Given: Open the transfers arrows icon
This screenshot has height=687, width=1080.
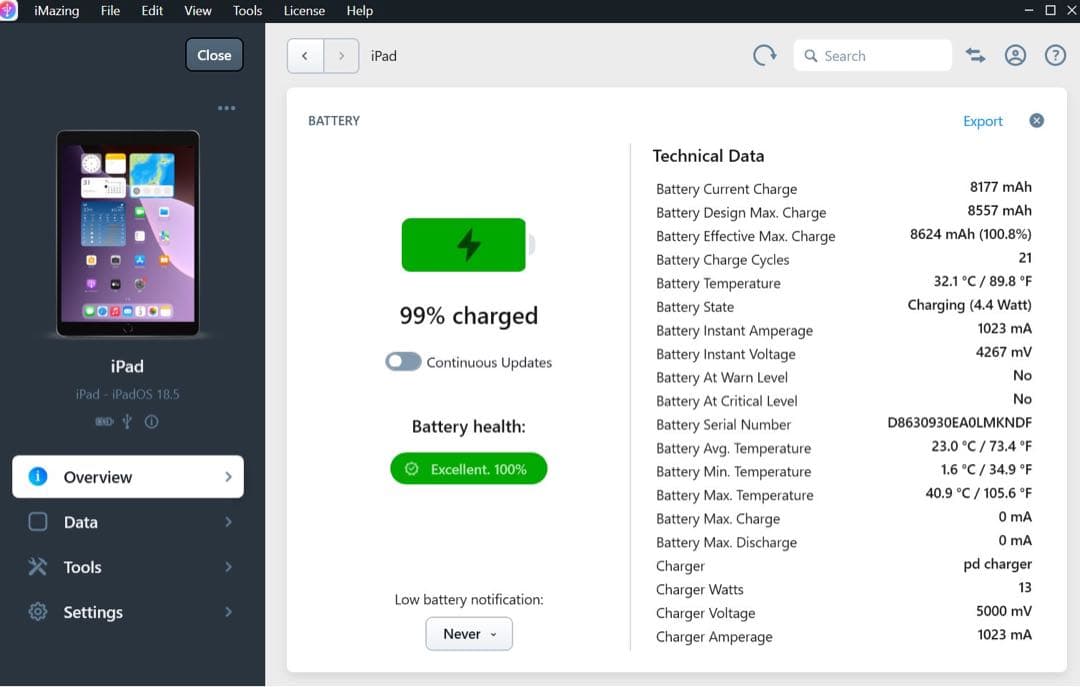Looking at the screenshot, I should pyautogui.click(x=975, y=55).
